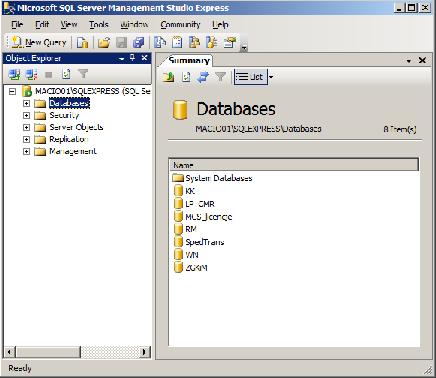Click the Database Engine Query icon
The image size is (436, 378).
coord(82,42)
